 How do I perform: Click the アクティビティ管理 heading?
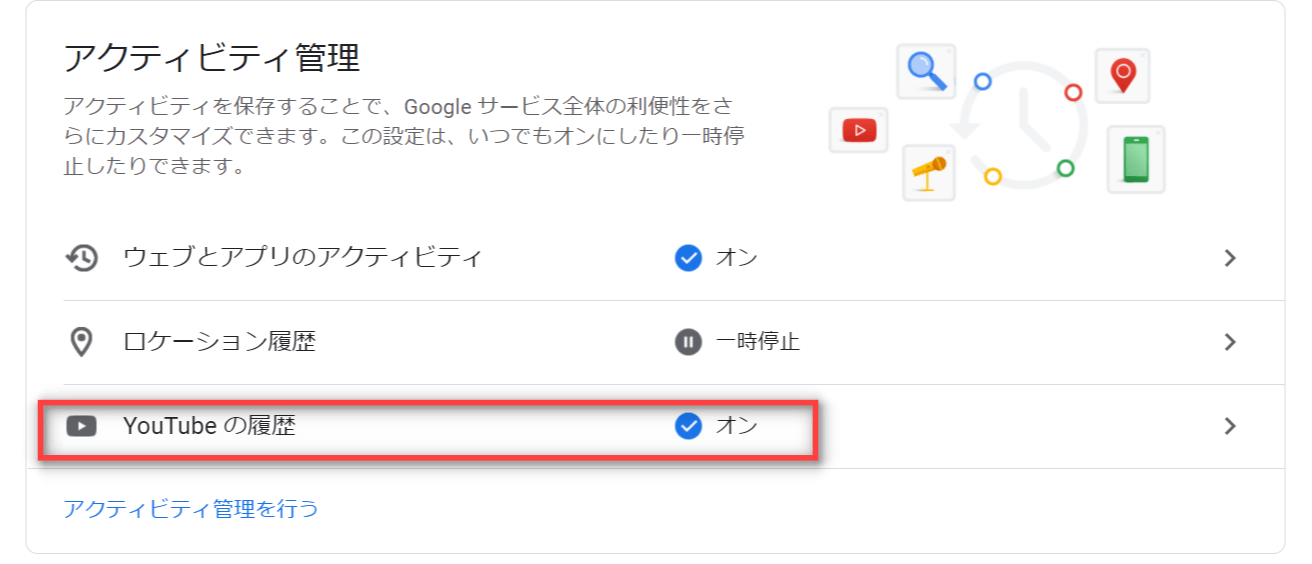pyautogui.click(x=211, y=58)
